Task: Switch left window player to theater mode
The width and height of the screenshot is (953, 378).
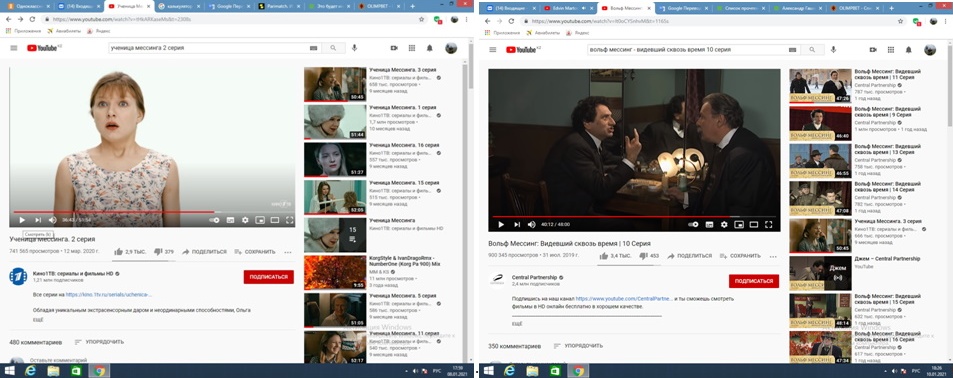Action: click(275, 220)
